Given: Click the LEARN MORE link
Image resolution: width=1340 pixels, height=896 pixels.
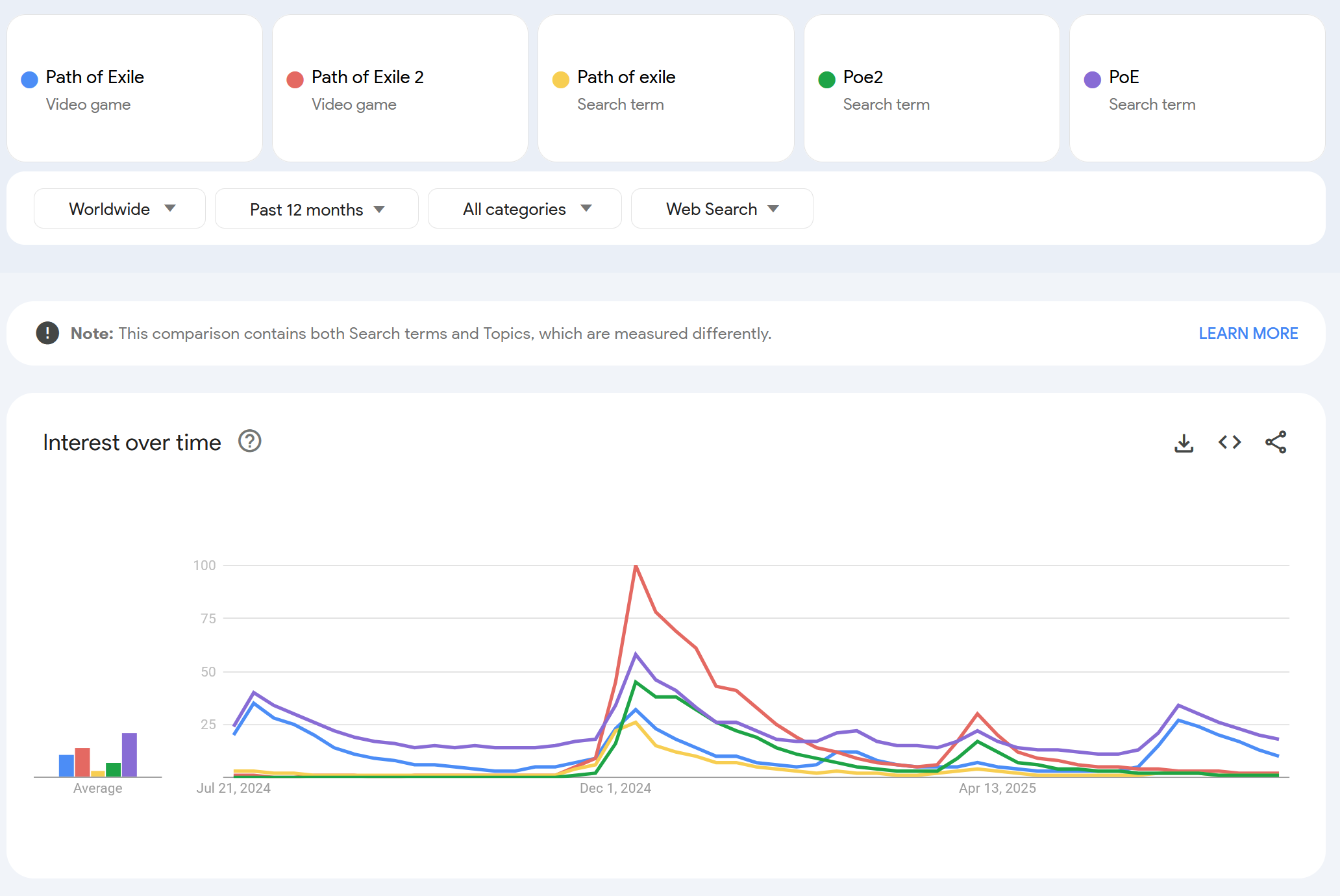Looking at the screenshot, I should [x=1248, y=333].
